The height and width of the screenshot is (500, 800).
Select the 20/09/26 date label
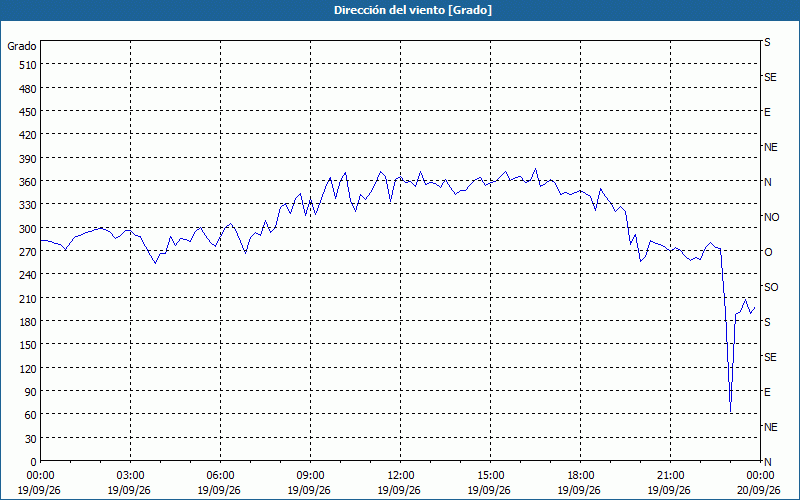(x=759, y=490)
